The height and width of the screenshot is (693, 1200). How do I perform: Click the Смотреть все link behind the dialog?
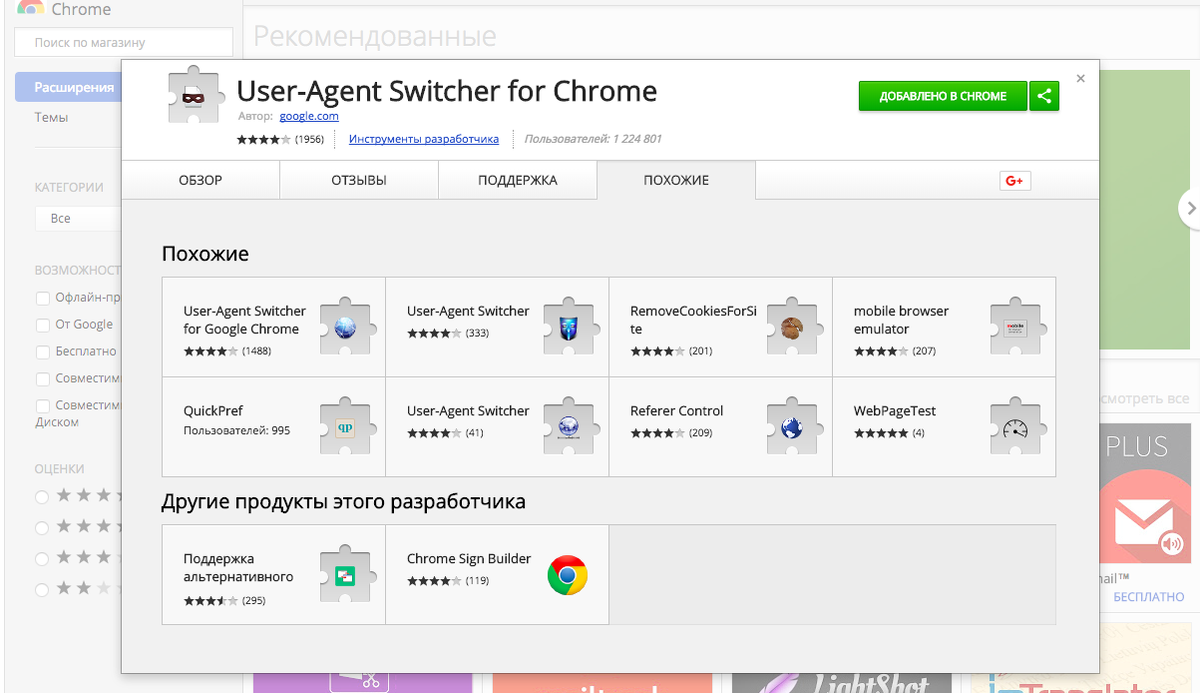(1145, 398)
